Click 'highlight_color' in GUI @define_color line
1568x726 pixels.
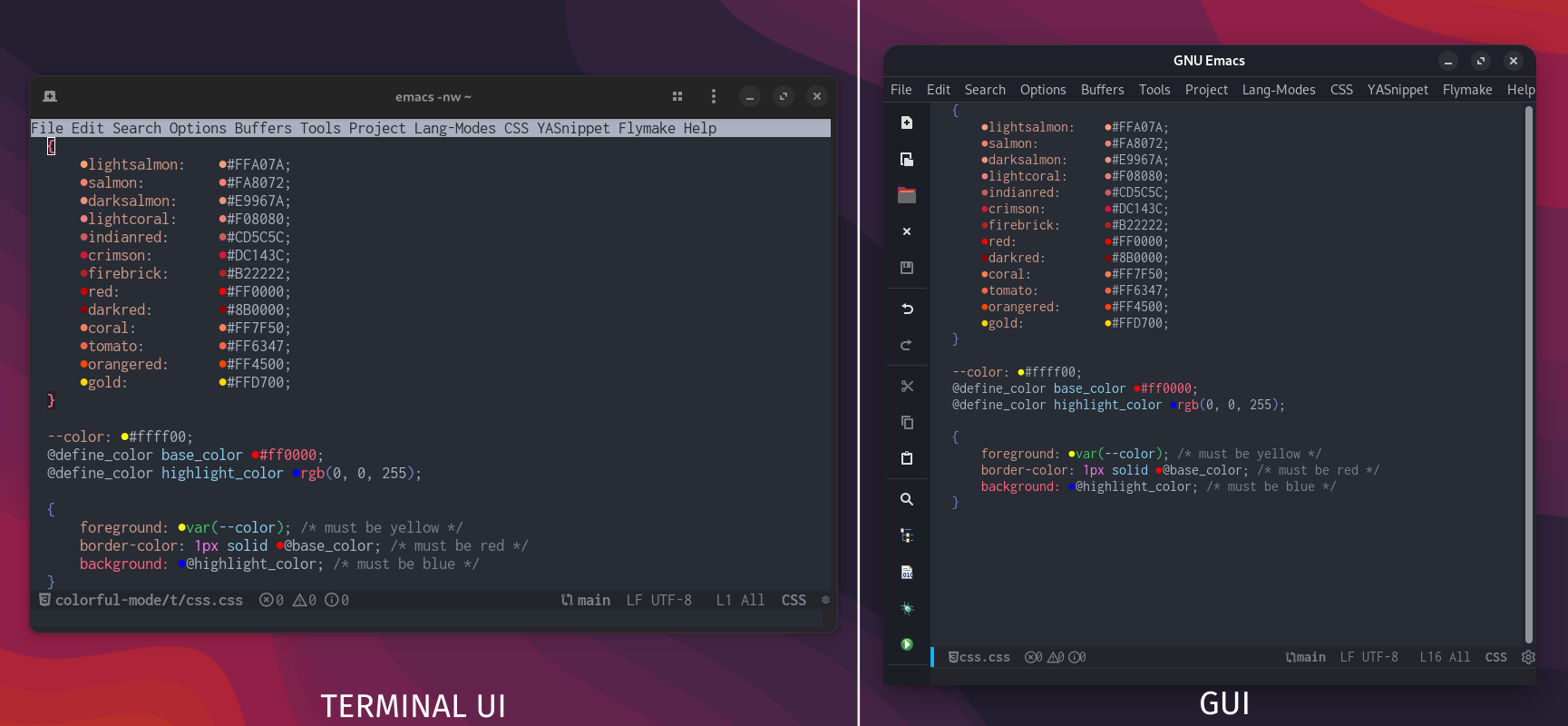(x=1107, y=405)
